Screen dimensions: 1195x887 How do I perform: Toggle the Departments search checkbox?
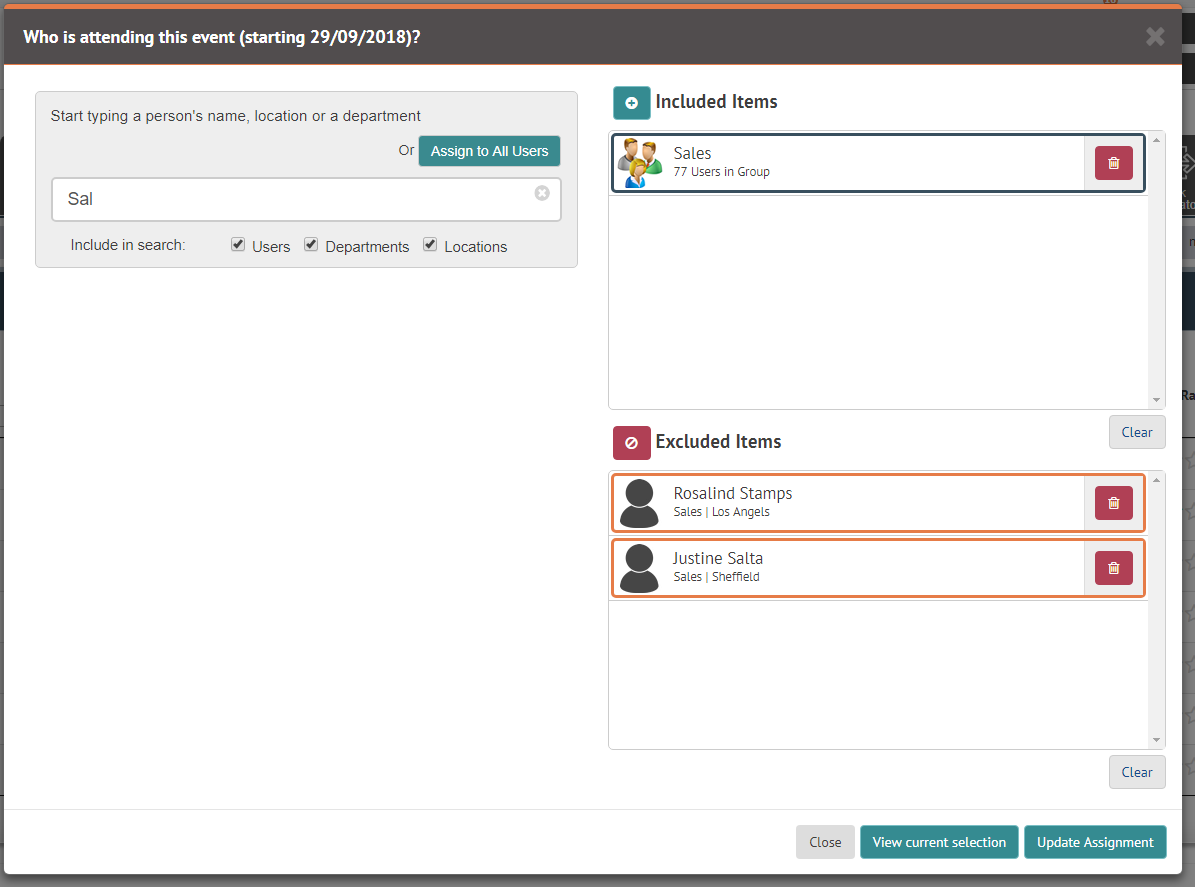tap(311, 245)
